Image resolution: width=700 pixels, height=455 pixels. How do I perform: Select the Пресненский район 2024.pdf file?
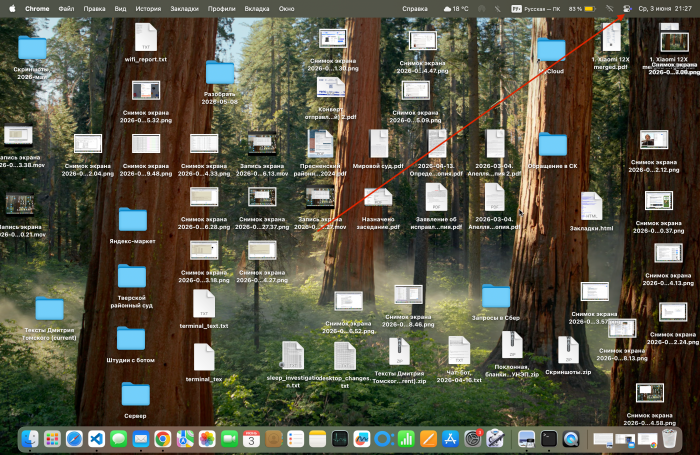point(320,153)
